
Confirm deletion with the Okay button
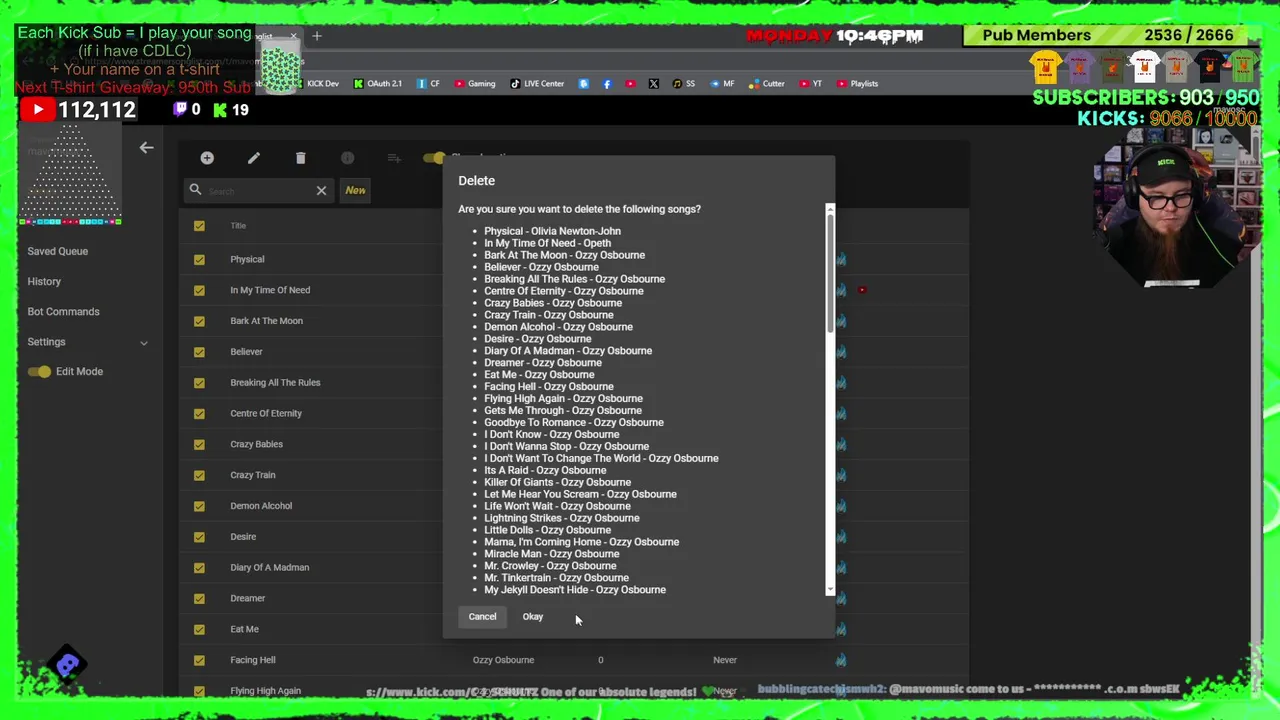click(533, 617)
